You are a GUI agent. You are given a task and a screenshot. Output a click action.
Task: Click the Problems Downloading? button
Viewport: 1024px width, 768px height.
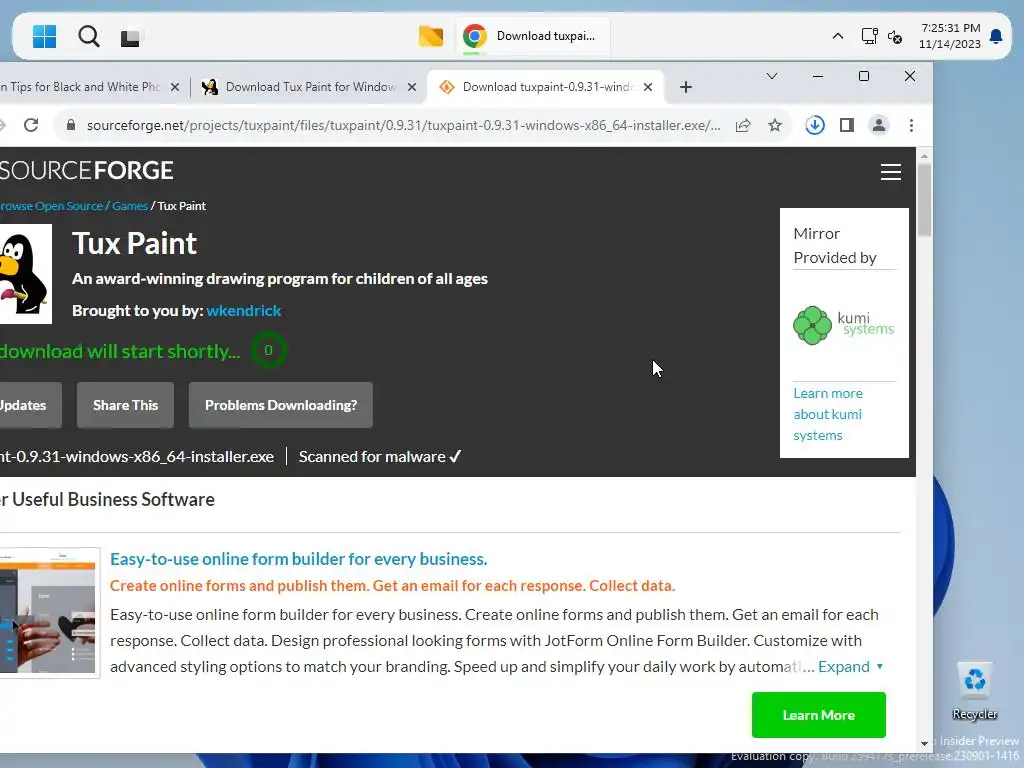281,405
